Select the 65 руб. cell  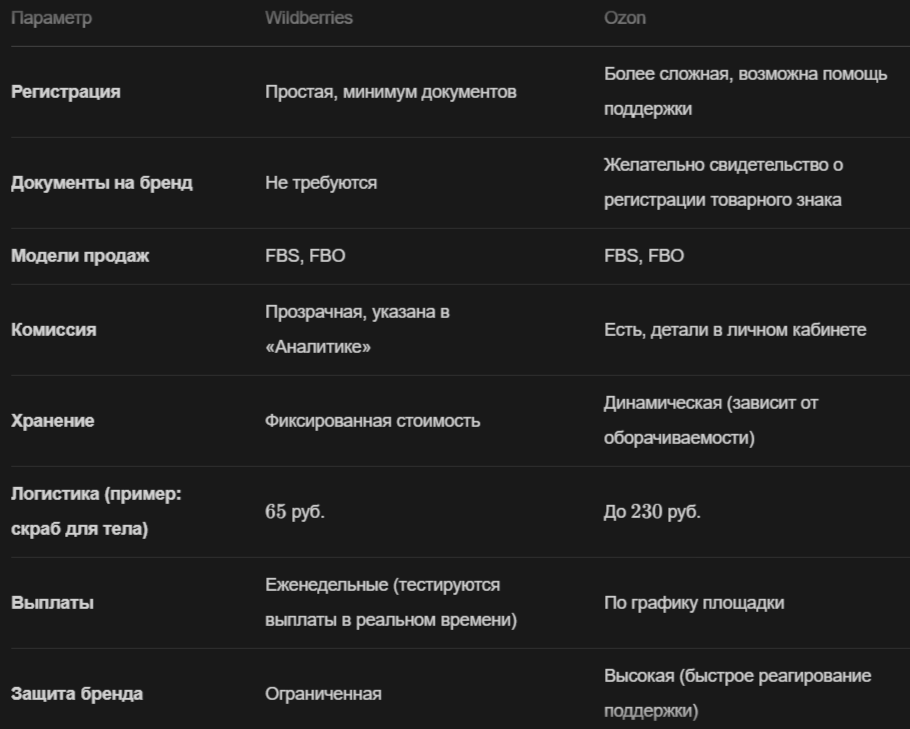(x=295, y=511)
